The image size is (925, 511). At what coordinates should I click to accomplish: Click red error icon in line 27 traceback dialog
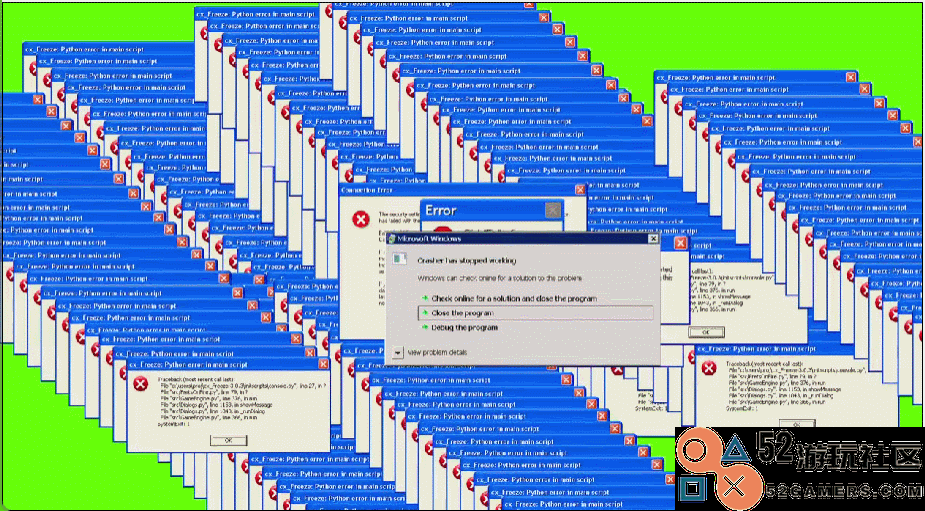140,384
